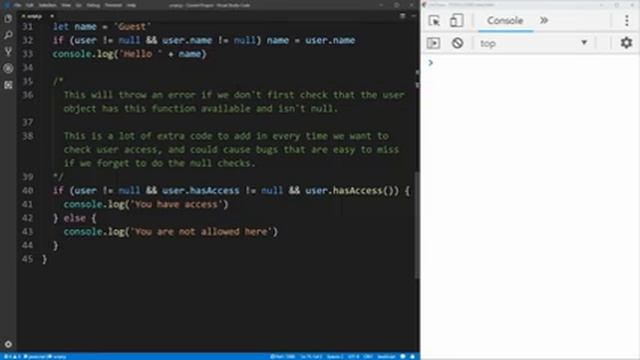Image resolution: width=640 pixels, height=360 pixels.
Task: Open the Extensions view in the activity bar
Action: click(8, 85)
